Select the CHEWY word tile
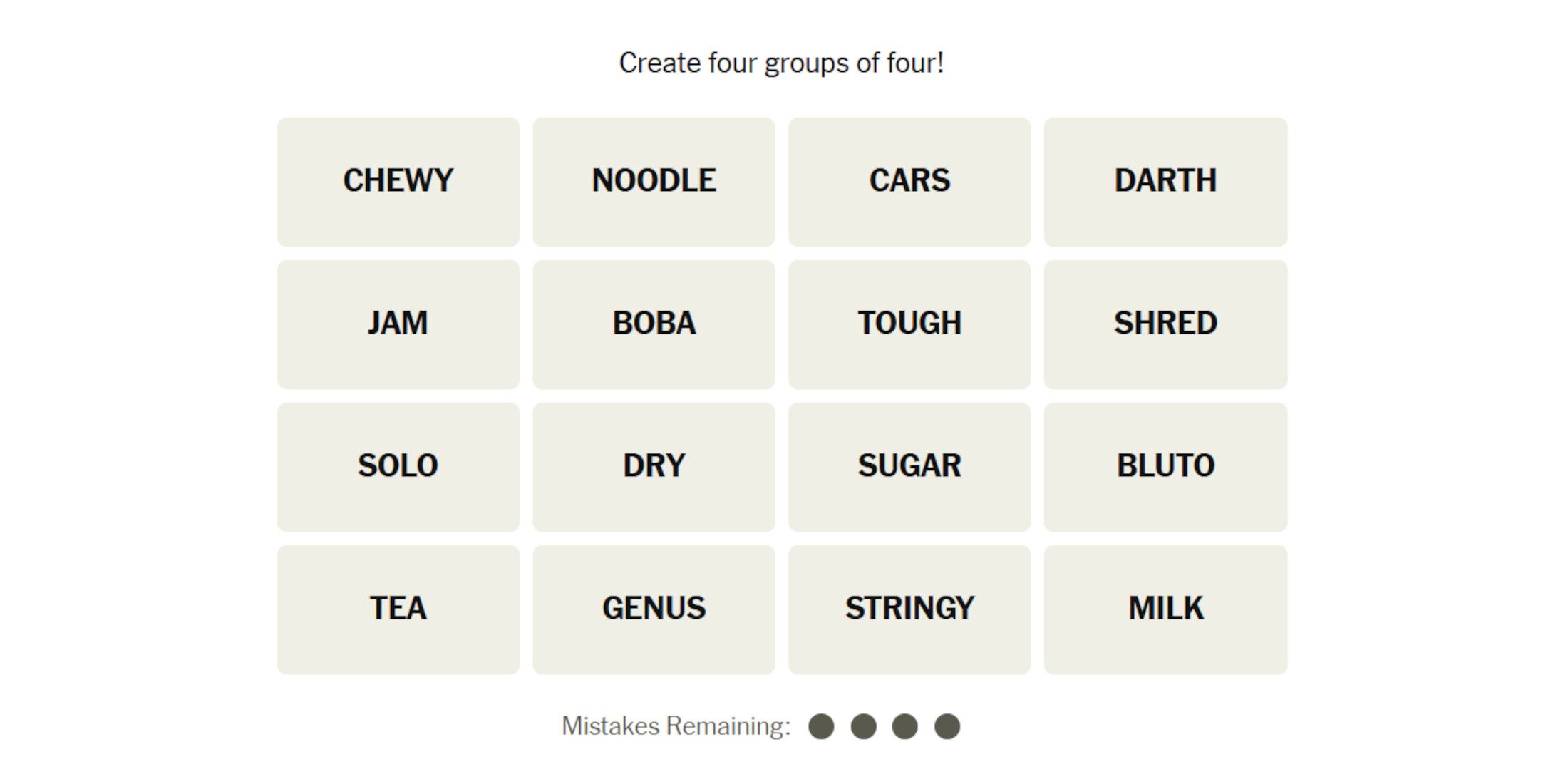Viewport: 1568px width, 784px height. click(398, 182)
